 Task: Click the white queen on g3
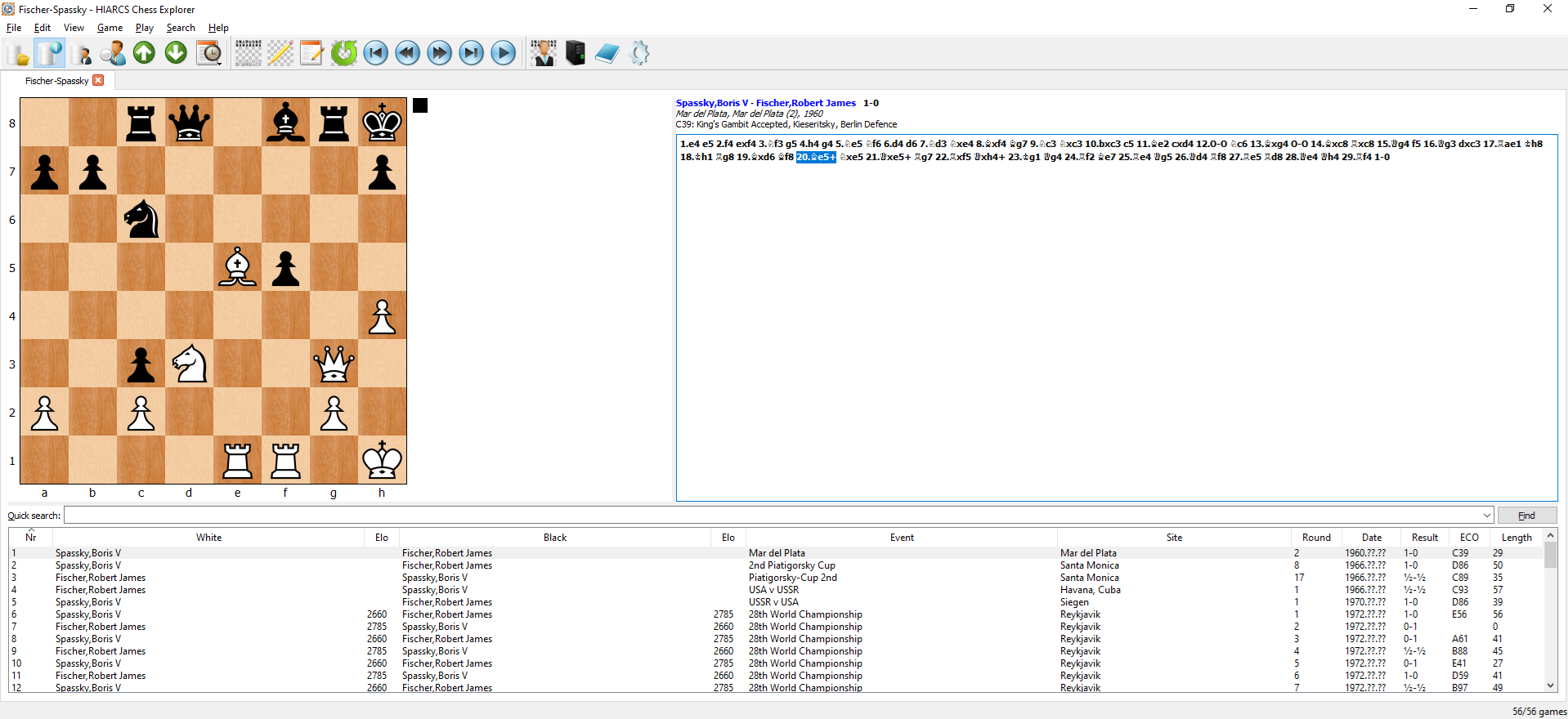click(x=334, y=364)
